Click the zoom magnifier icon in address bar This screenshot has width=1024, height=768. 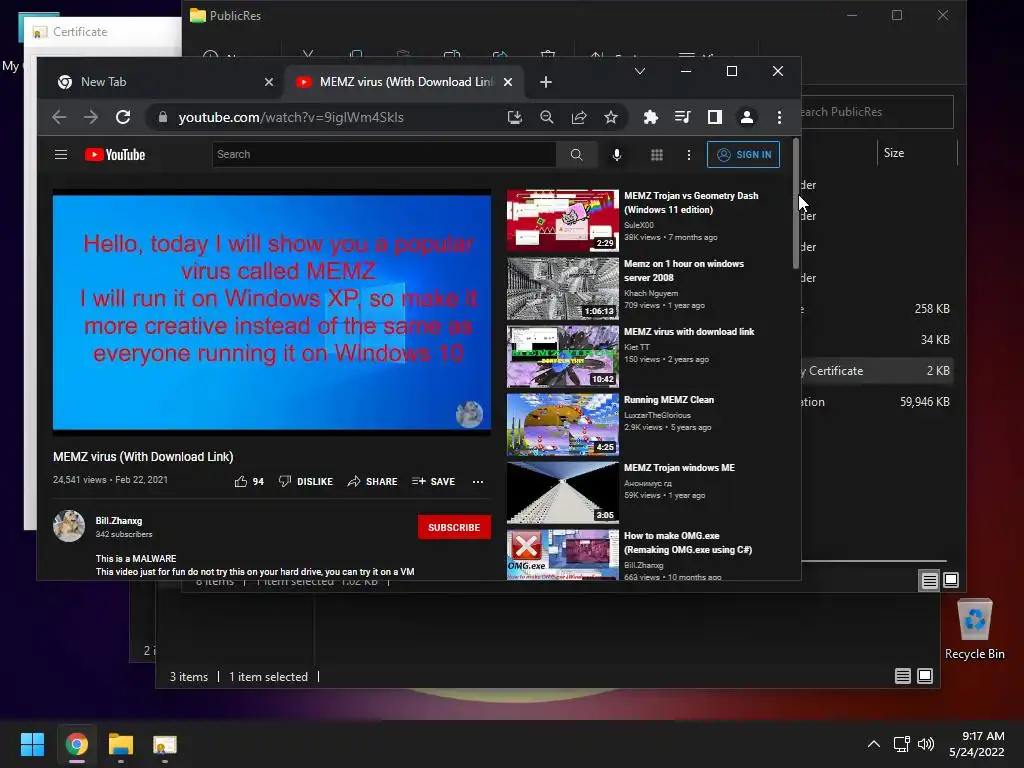(x=547, y=117)
